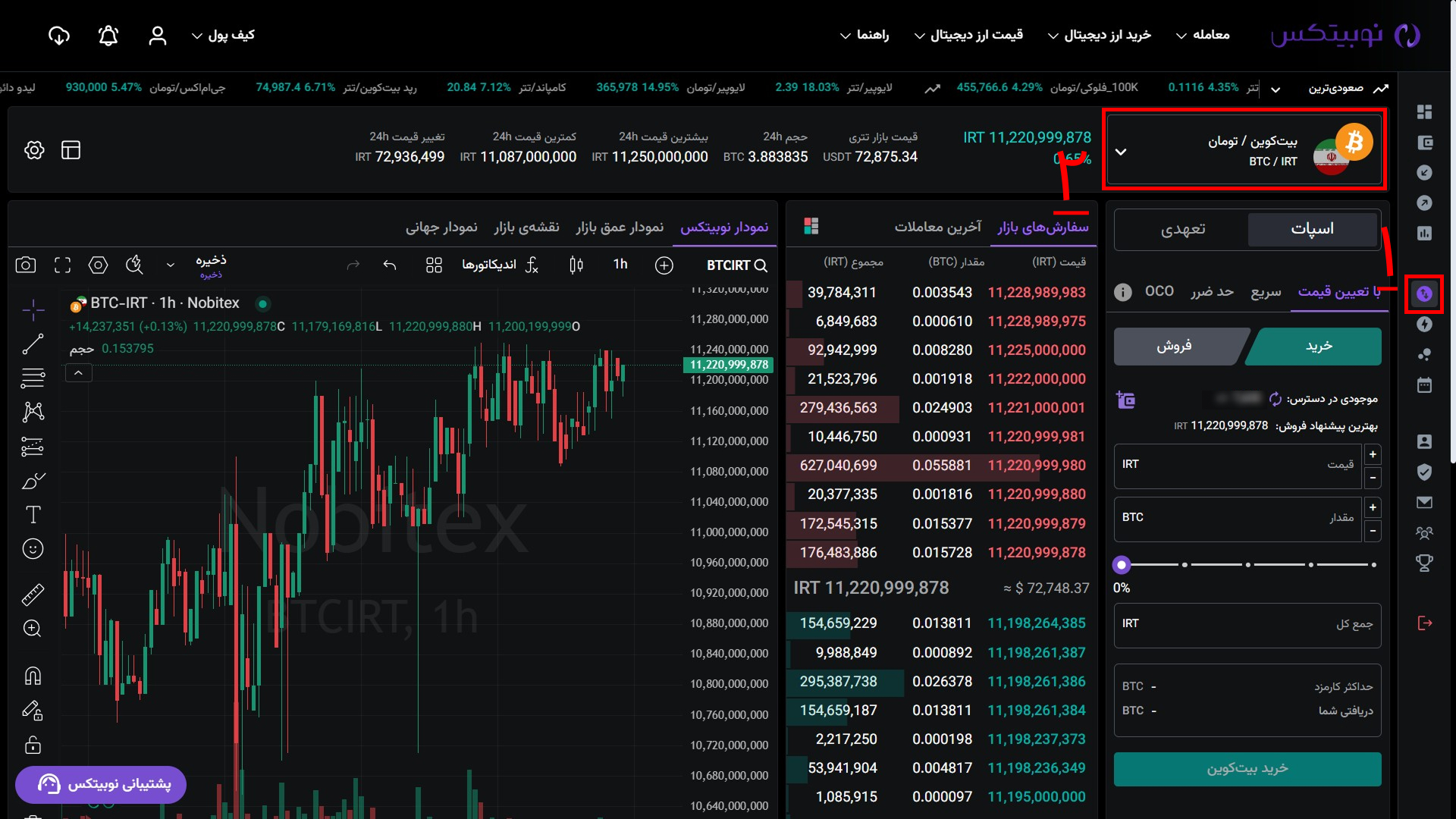Change the 1h chart timeframe
Viewport: 1456px width, 819px height.
pos(620,265)
